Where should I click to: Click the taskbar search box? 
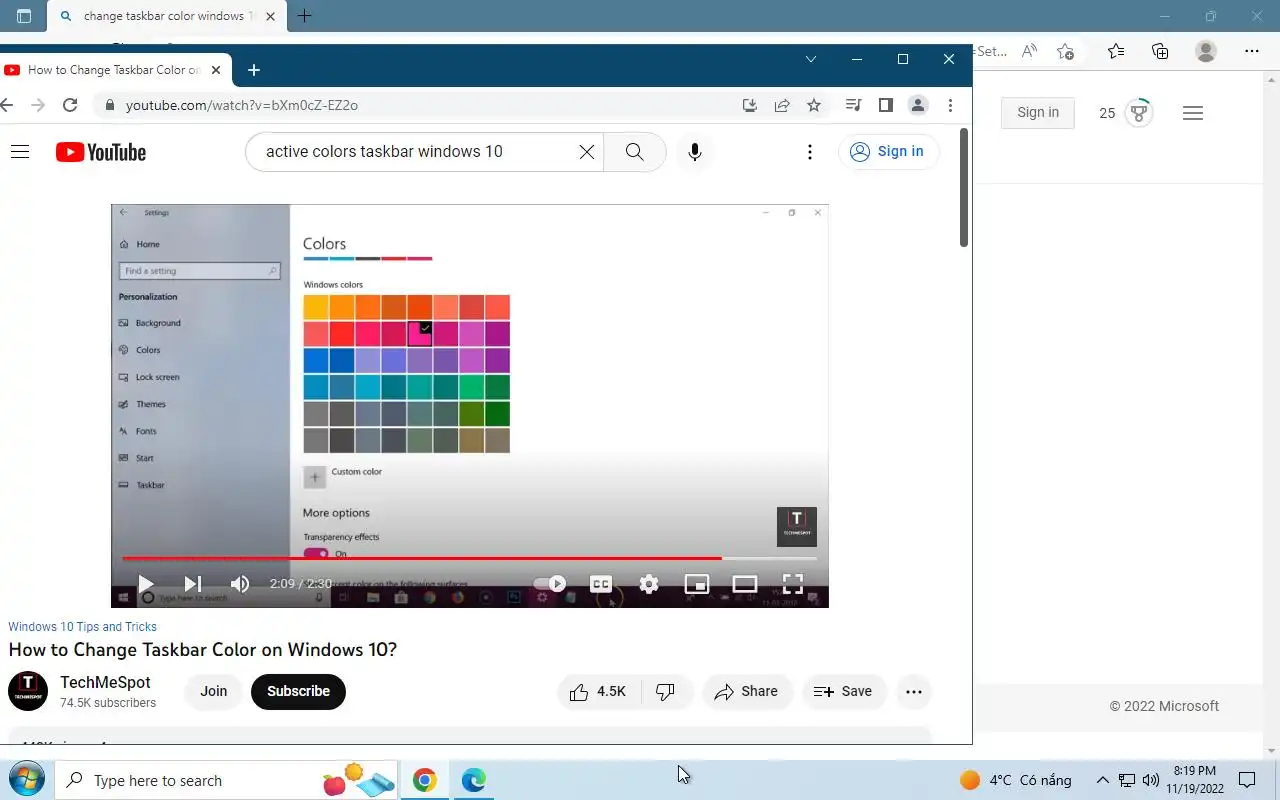228,780
